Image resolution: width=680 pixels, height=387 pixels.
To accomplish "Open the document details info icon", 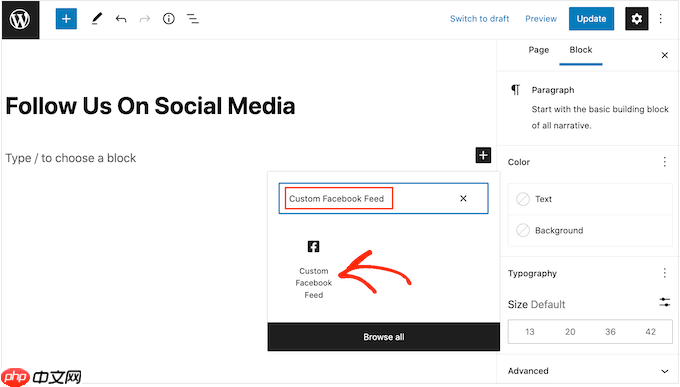I will 169,19.
